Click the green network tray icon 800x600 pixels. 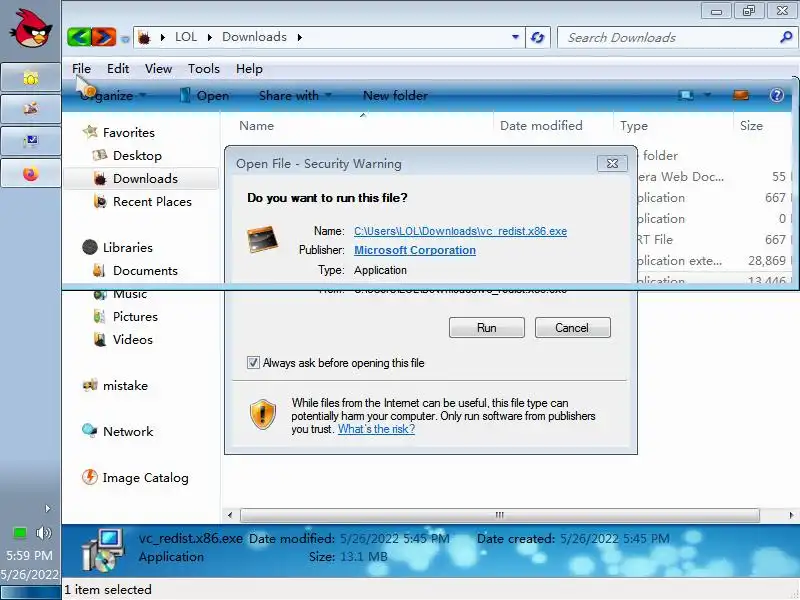pyautogui.click(x=19, y=533)
